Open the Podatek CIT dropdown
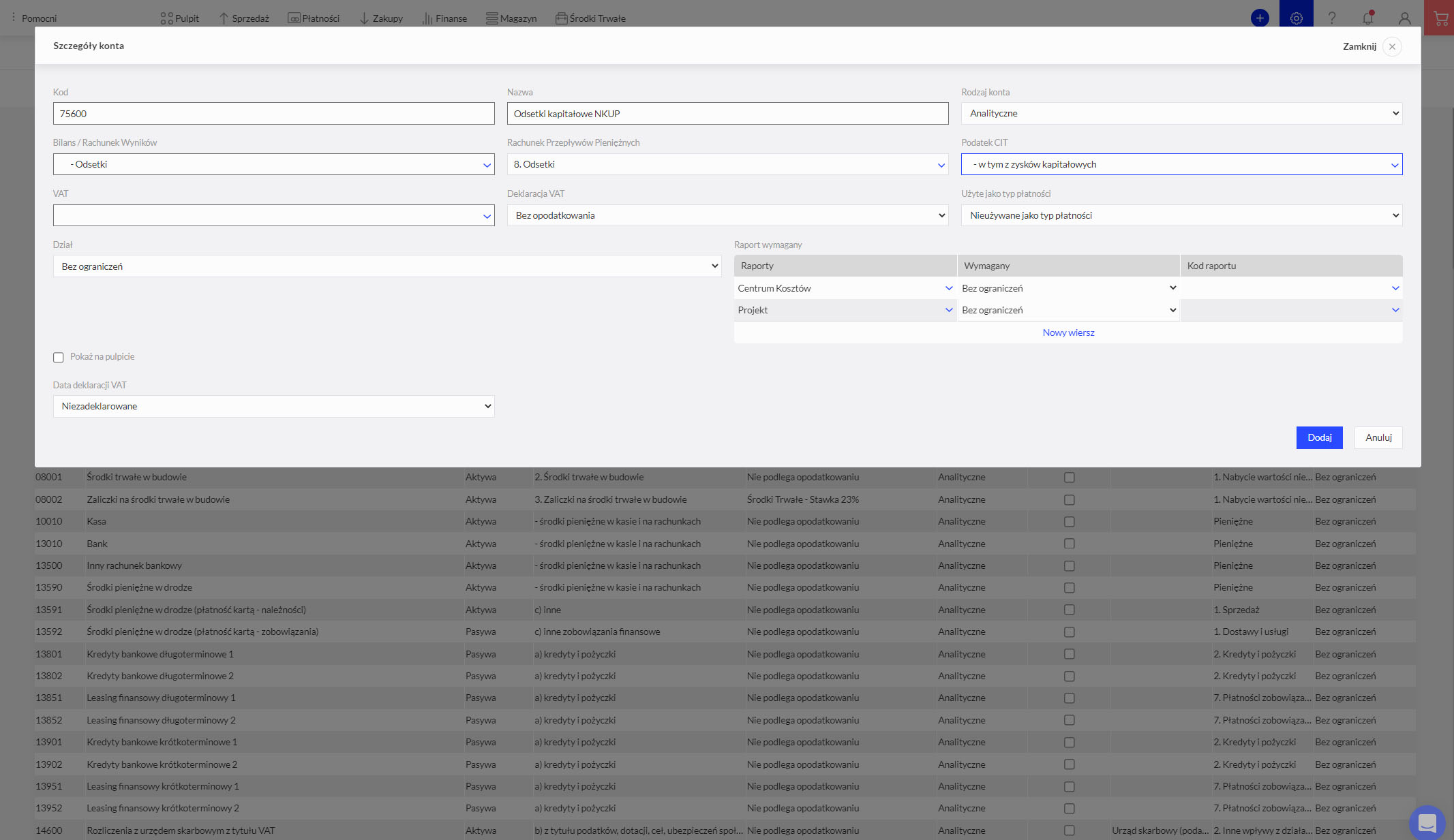1454x840 pixels. coord(1181,164)
